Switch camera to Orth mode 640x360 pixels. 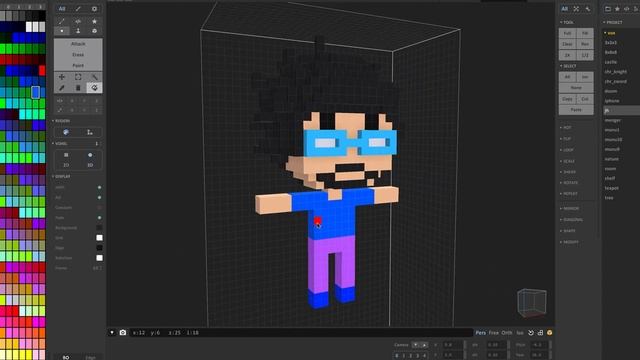pos(507,333)
